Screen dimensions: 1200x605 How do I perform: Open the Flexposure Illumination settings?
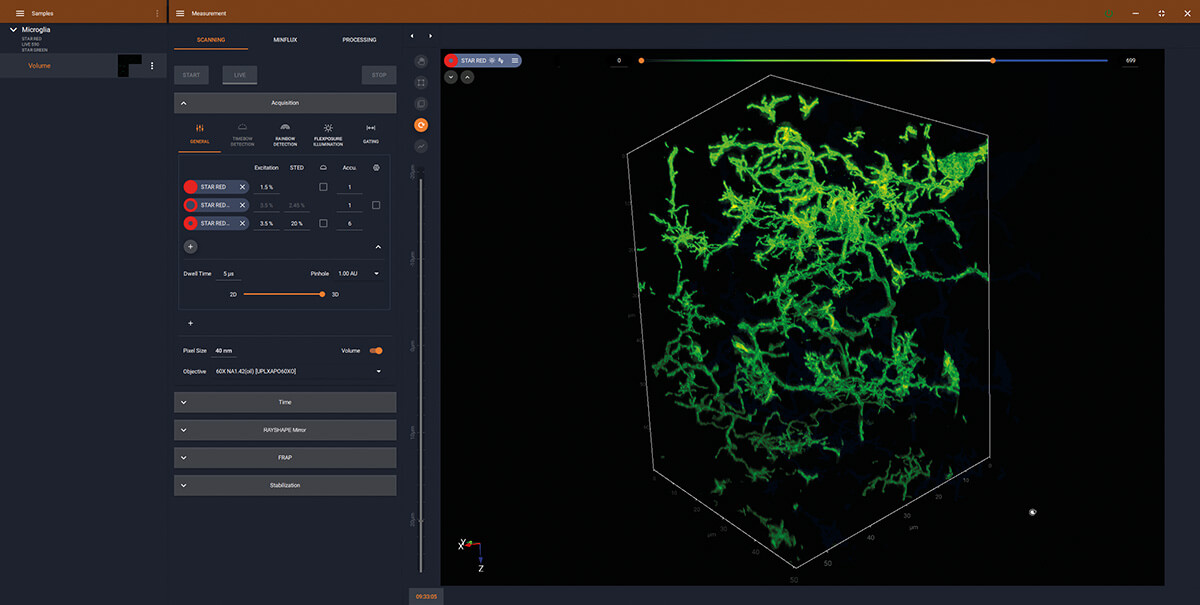point(328,134)
